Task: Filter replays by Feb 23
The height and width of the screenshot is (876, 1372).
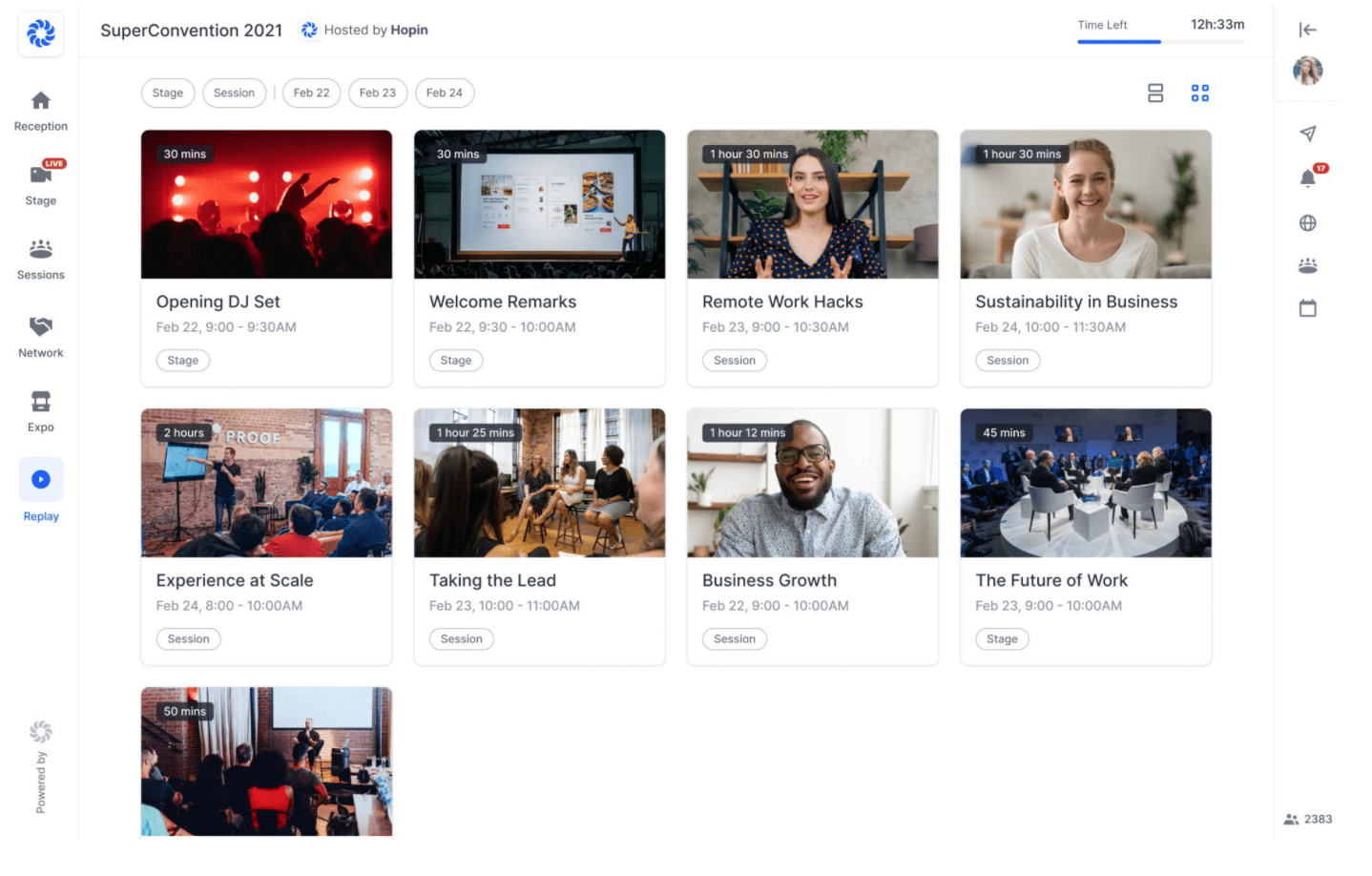Action: (378, 93)
